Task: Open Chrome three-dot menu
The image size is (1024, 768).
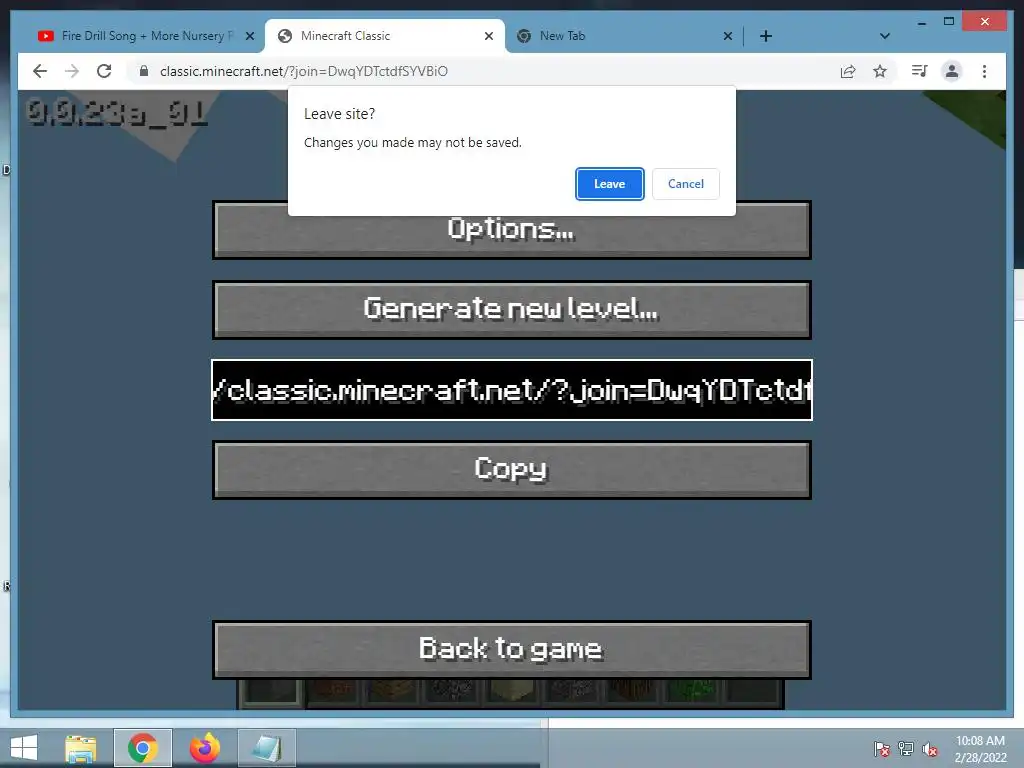Action: tap(984, 71)
